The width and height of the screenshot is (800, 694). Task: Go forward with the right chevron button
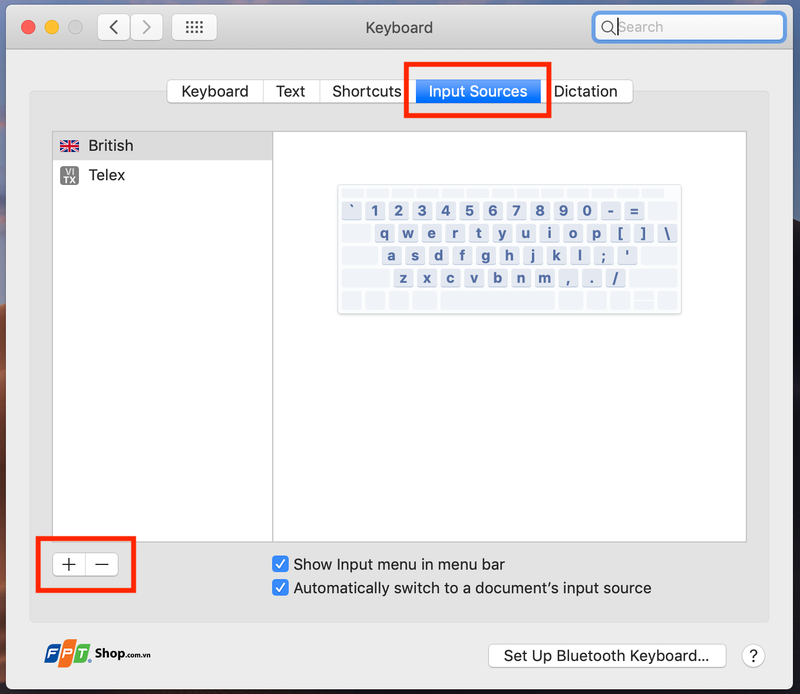[x=146, y=27]
